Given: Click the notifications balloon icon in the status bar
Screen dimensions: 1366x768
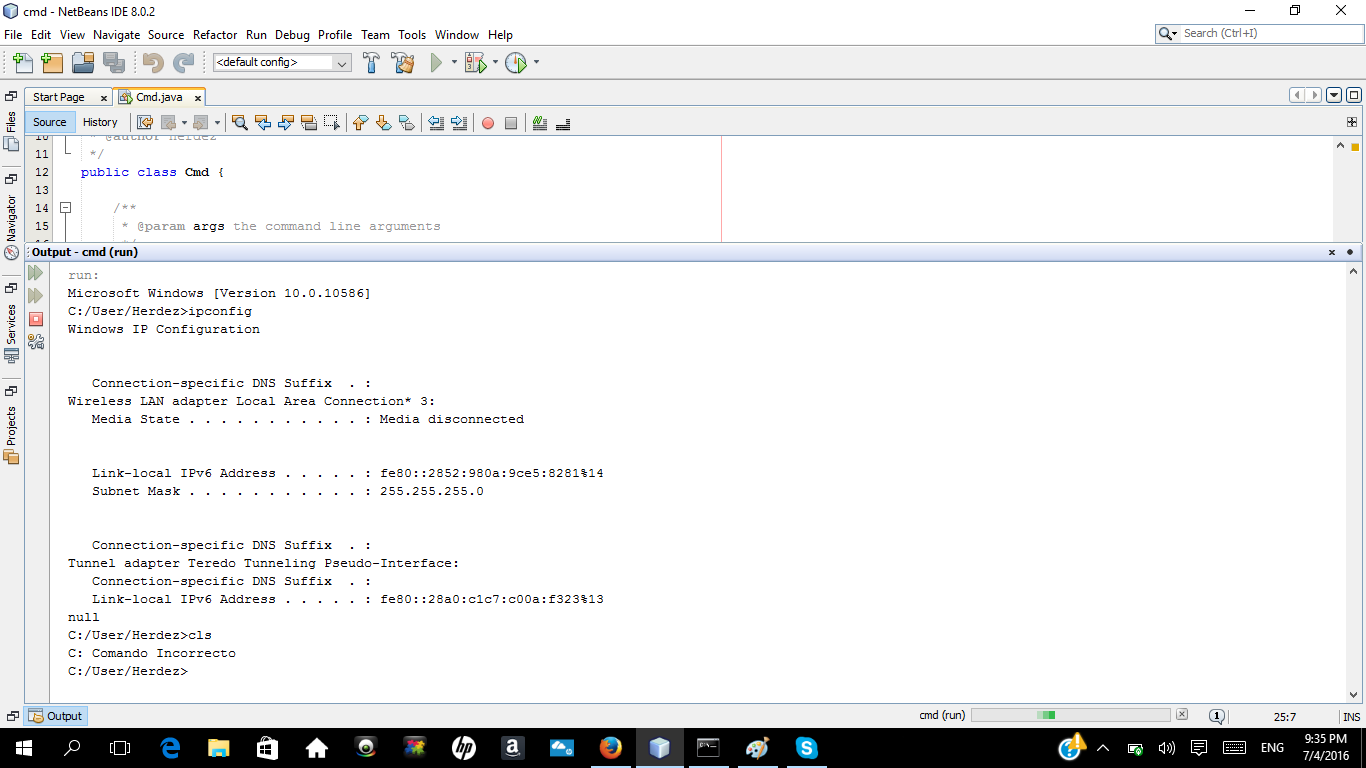Looking at the screenshot, I should click(x=1217, y=716).
